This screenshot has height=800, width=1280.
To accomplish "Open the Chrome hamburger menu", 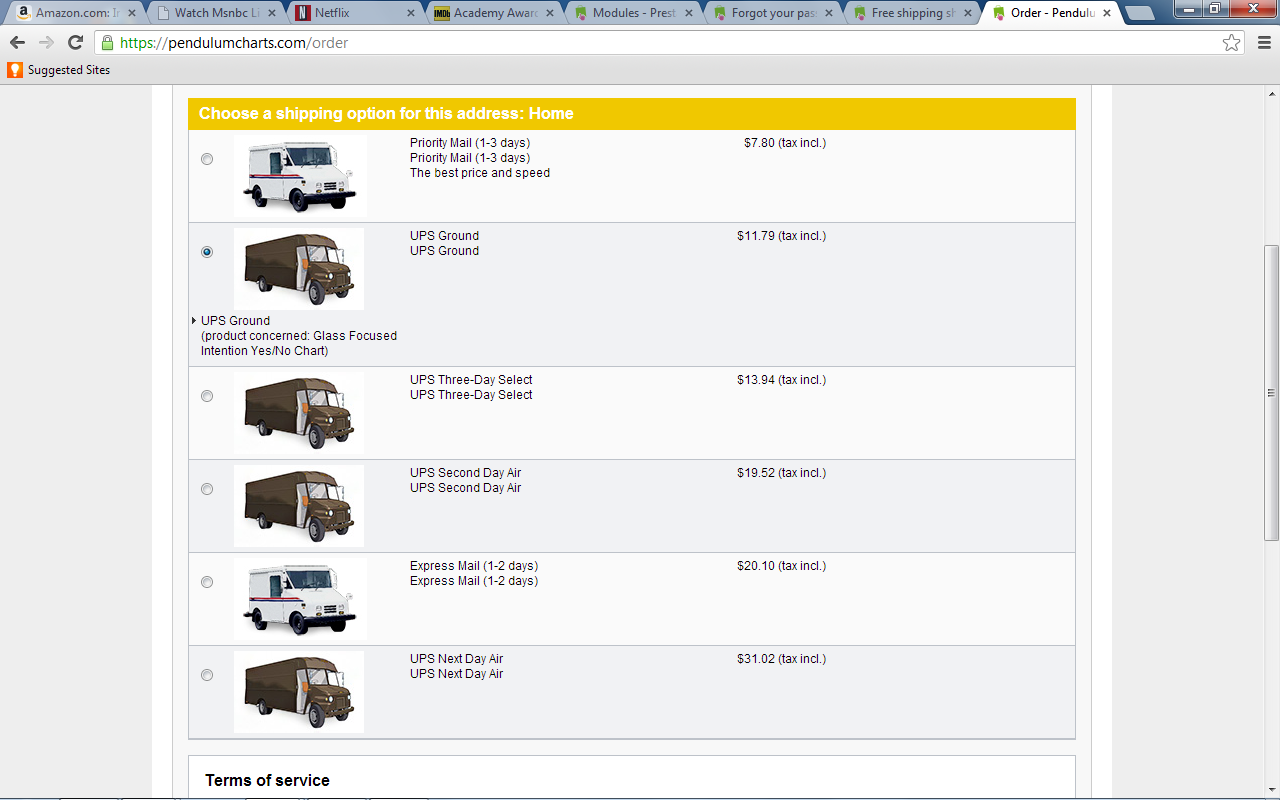I will pyautogui.click(x=1264, y=42).
